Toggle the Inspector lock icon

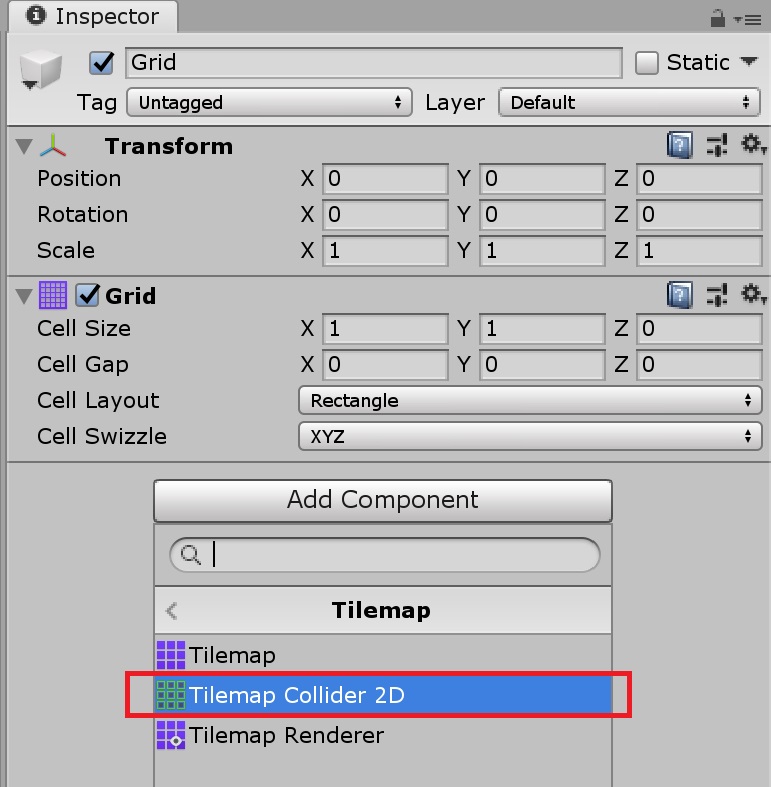click(x=717, y=19)
